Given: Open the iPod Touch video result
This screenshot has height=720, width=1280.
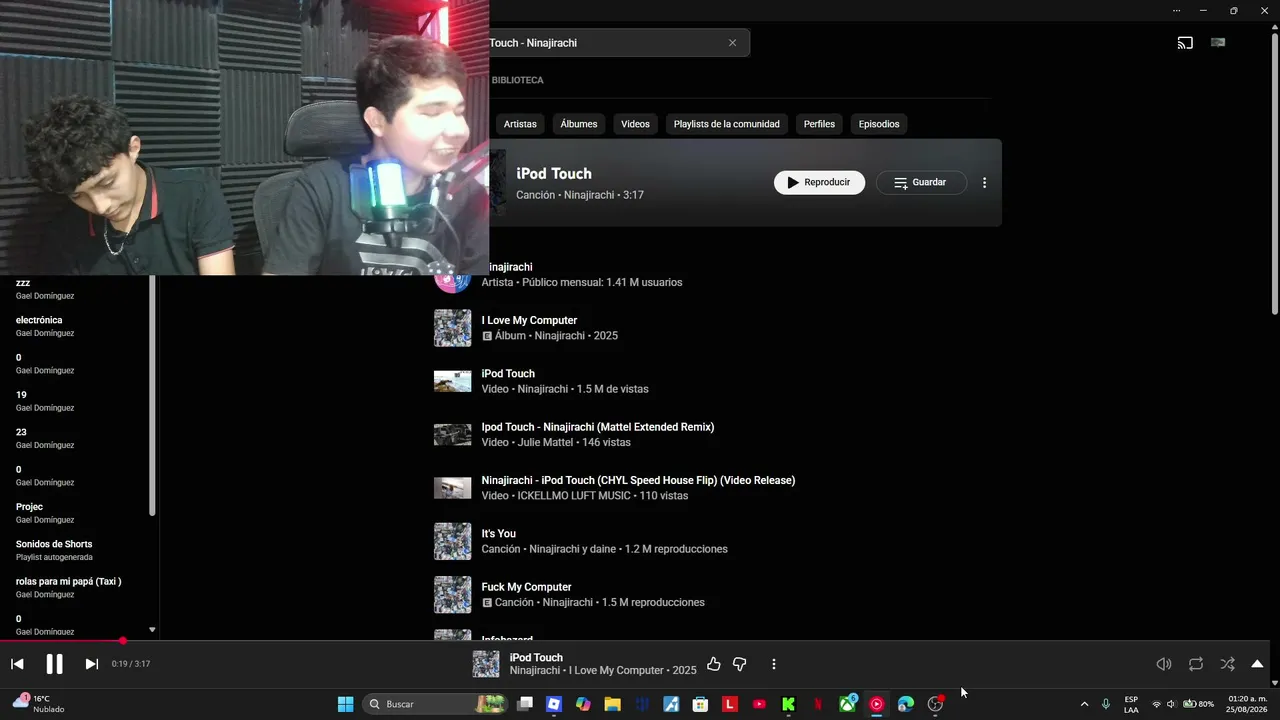Looking at the screenshot, I should pos(508,374).
